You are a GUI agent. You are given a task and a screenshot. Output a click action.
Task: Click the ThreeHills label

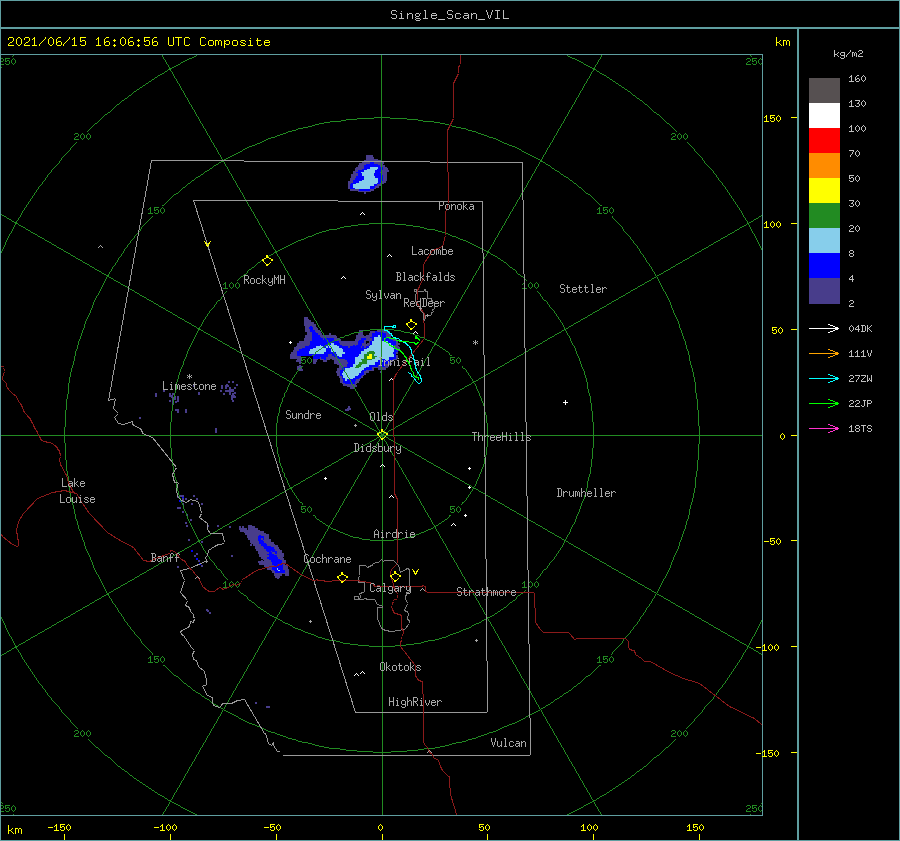pyautogui.click(x=502, y=437)
